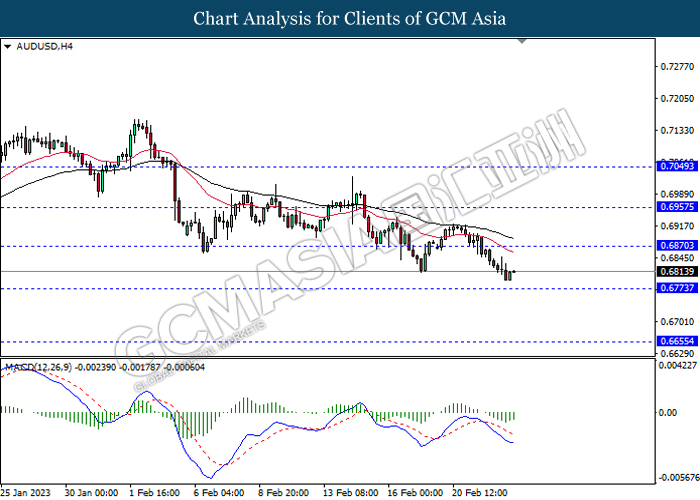The width and height of the screenshot is (700, 500).
Task: Click the MACD scale value -0.005676
Action: click(679, 478)
